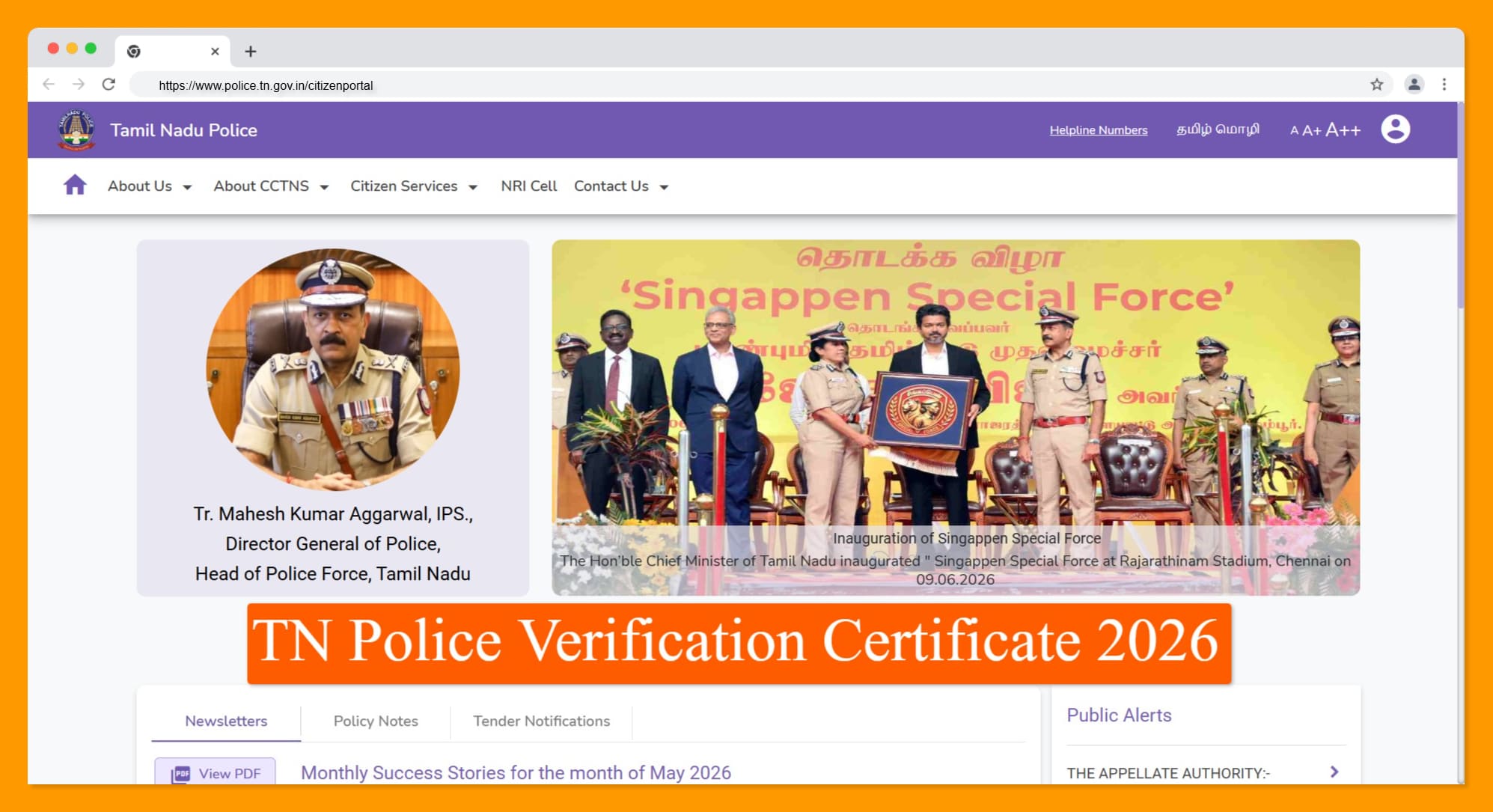This screenshot has width=1493, height=812.
Task: Switch the site language to Tamil
Action: click(1218, 129)
